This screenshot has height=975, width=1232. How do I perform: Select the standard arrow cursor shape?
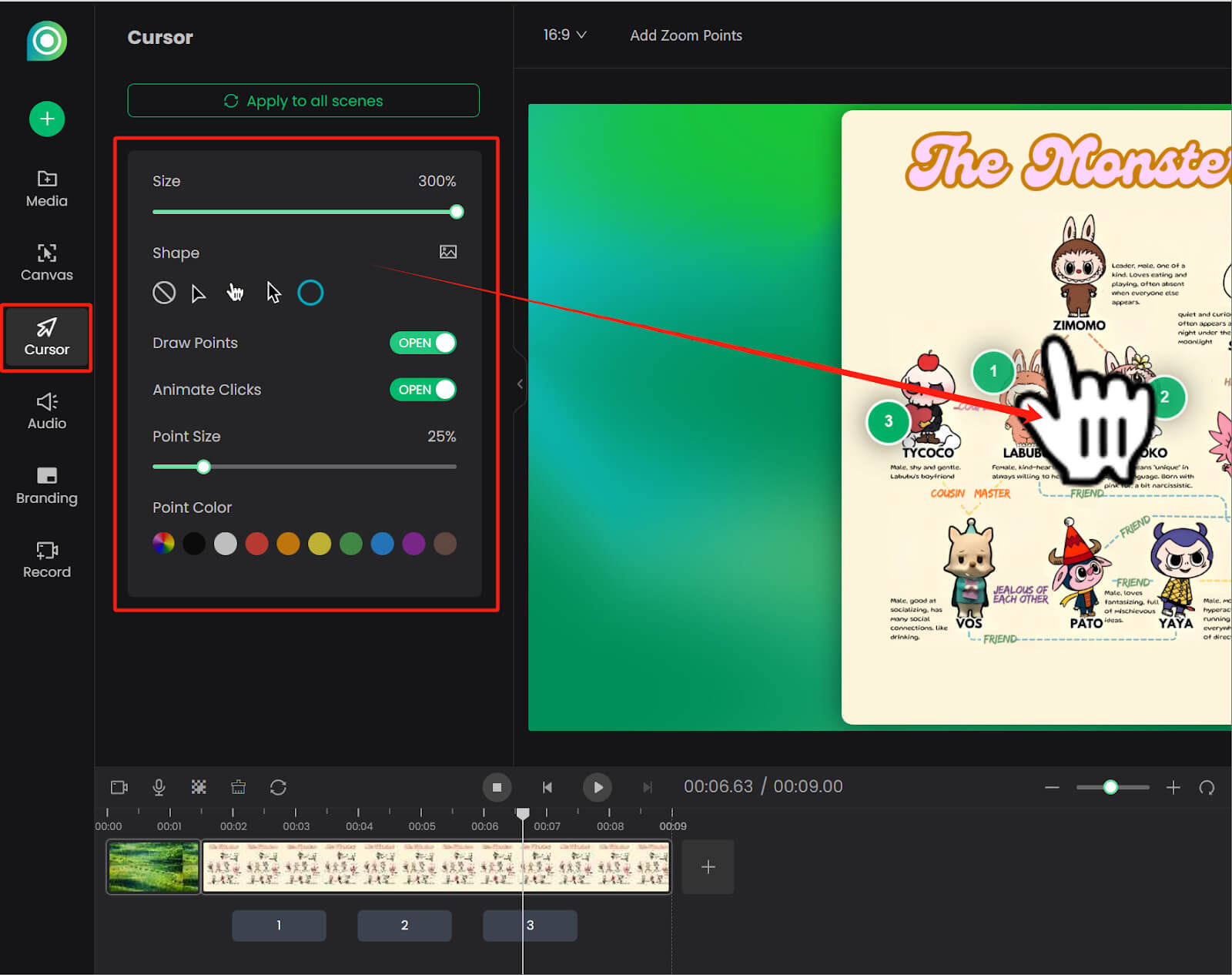pyautogui.click(x=273, y=293)
